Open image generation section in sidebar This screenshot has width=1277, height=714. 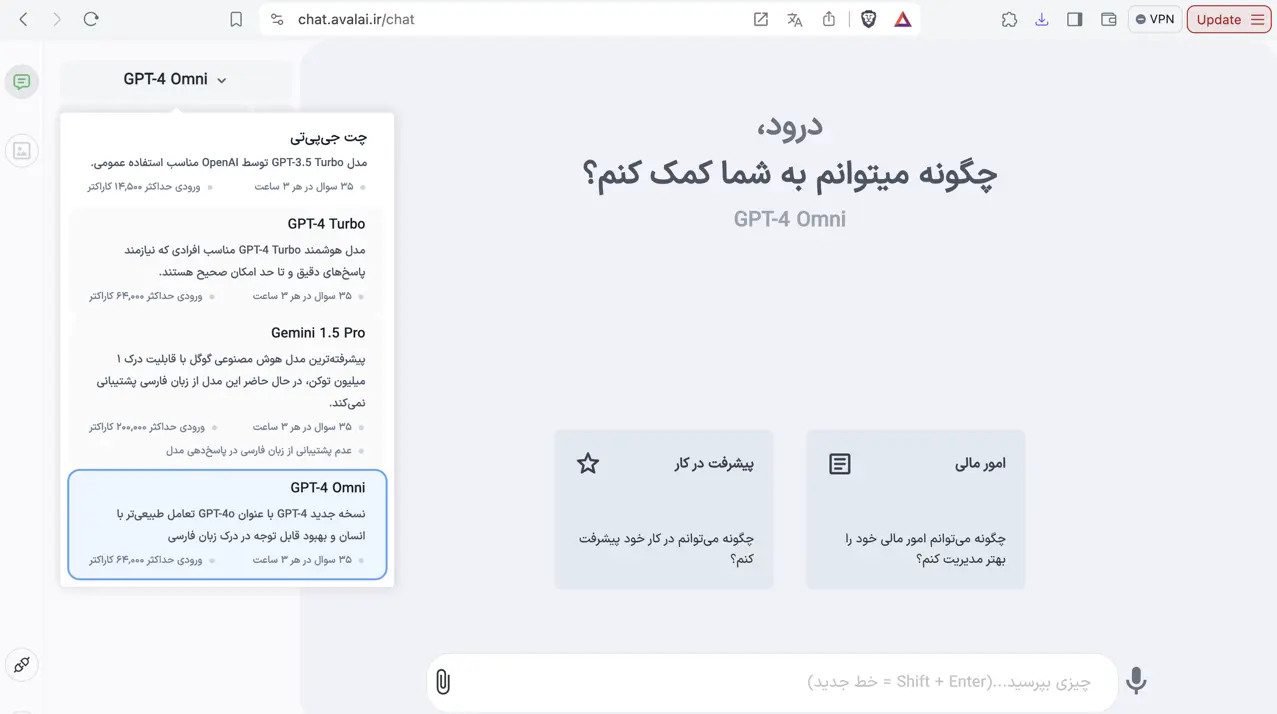click(x=22, y=151)
